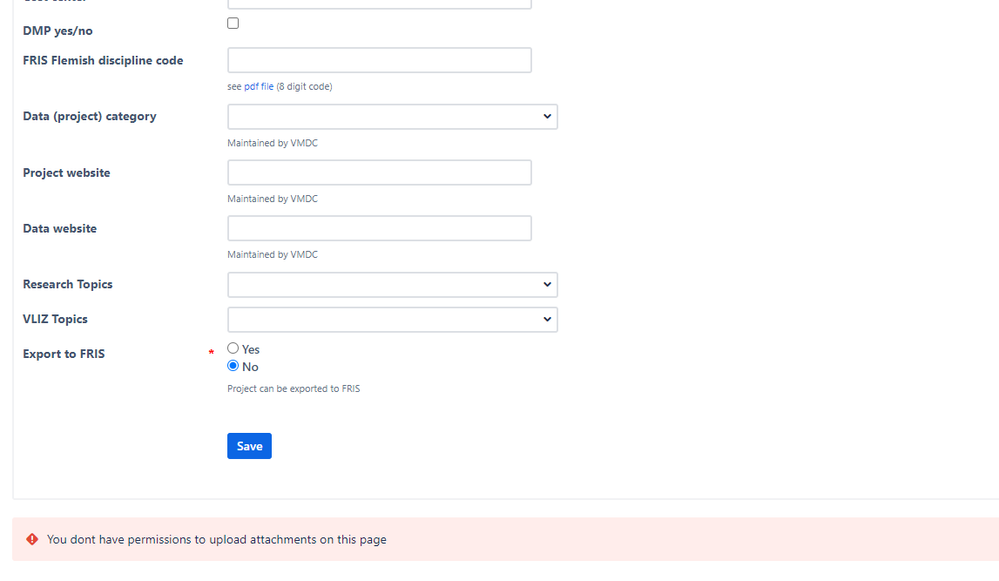Click the red warning icon in the alert
The image size is (999, 581).
[32, 540]
